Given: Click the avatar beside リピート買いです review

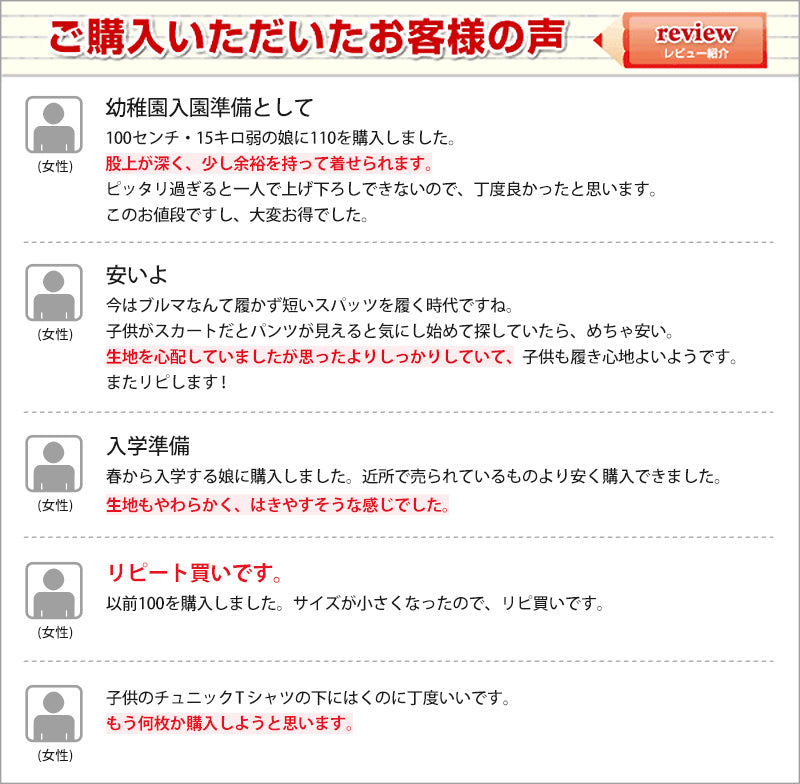Looking at the screenshot, I should tap(54, 591).
